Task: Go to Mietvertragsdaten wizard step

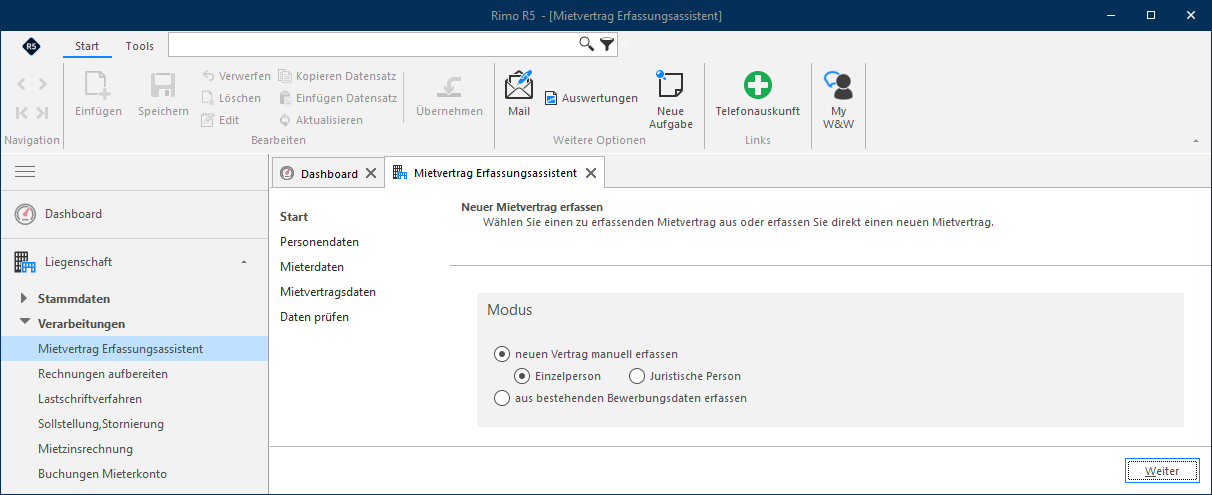Action: click(x=328, y=292)
